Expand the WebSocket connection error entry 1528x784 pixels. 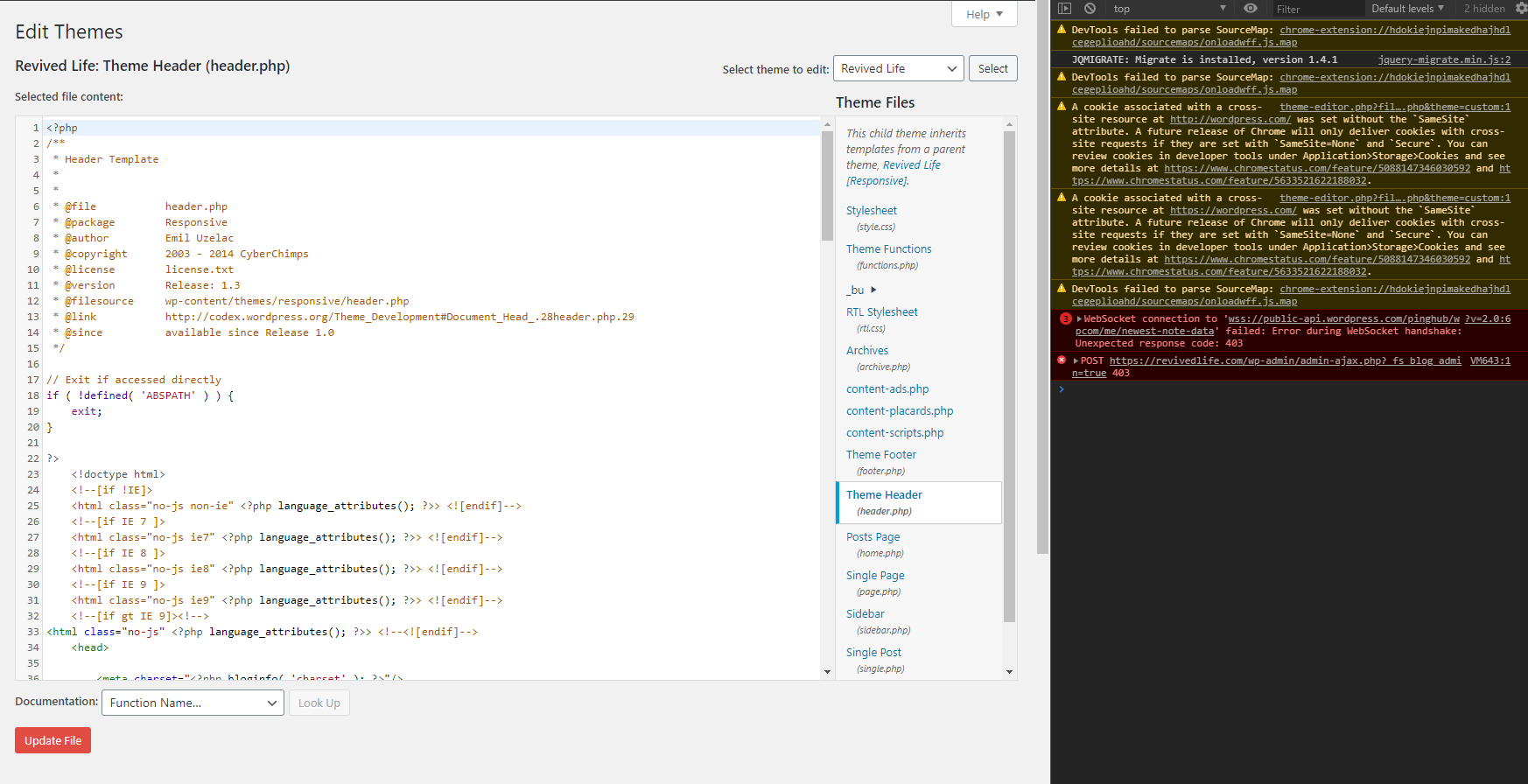1079,319
